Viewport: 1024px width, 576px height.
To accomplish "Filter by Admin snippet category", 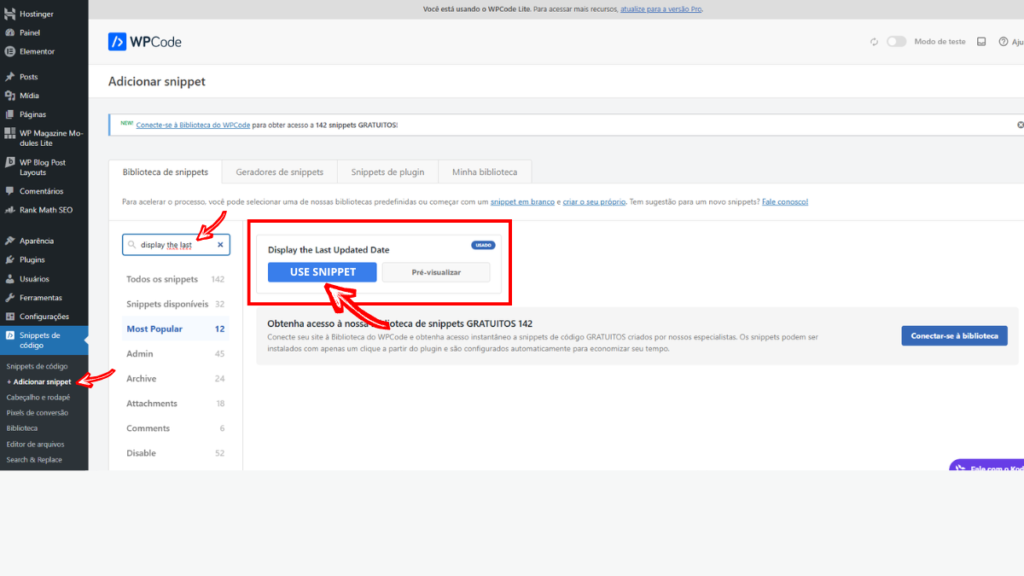I will [140, 353].
